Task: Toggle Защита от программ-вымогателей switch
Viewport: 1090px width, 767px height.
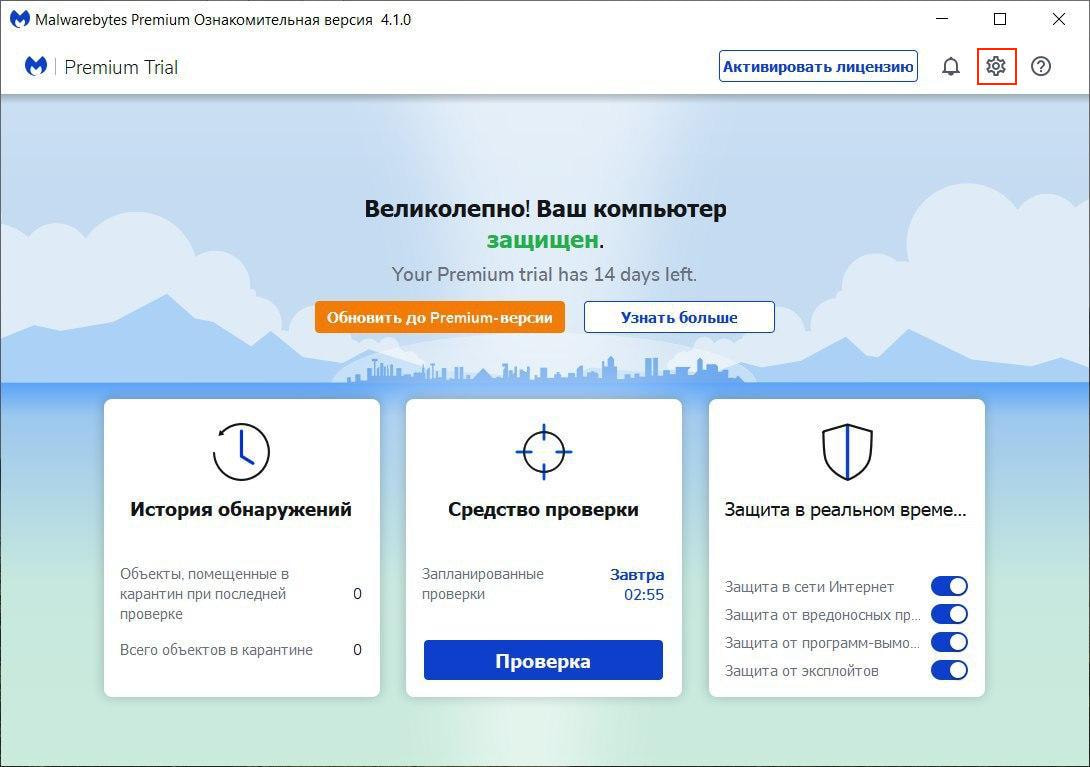Action: click(x=949, y=642)
